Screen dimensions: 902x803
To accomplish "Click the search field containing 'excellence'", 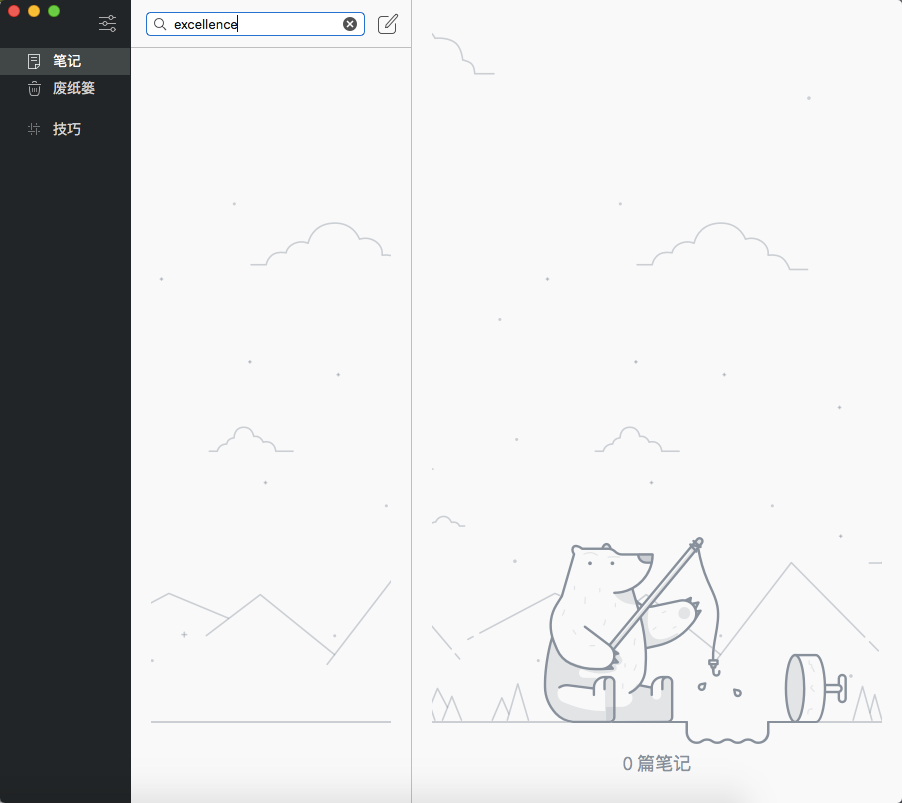I will (x=255, y=24).
